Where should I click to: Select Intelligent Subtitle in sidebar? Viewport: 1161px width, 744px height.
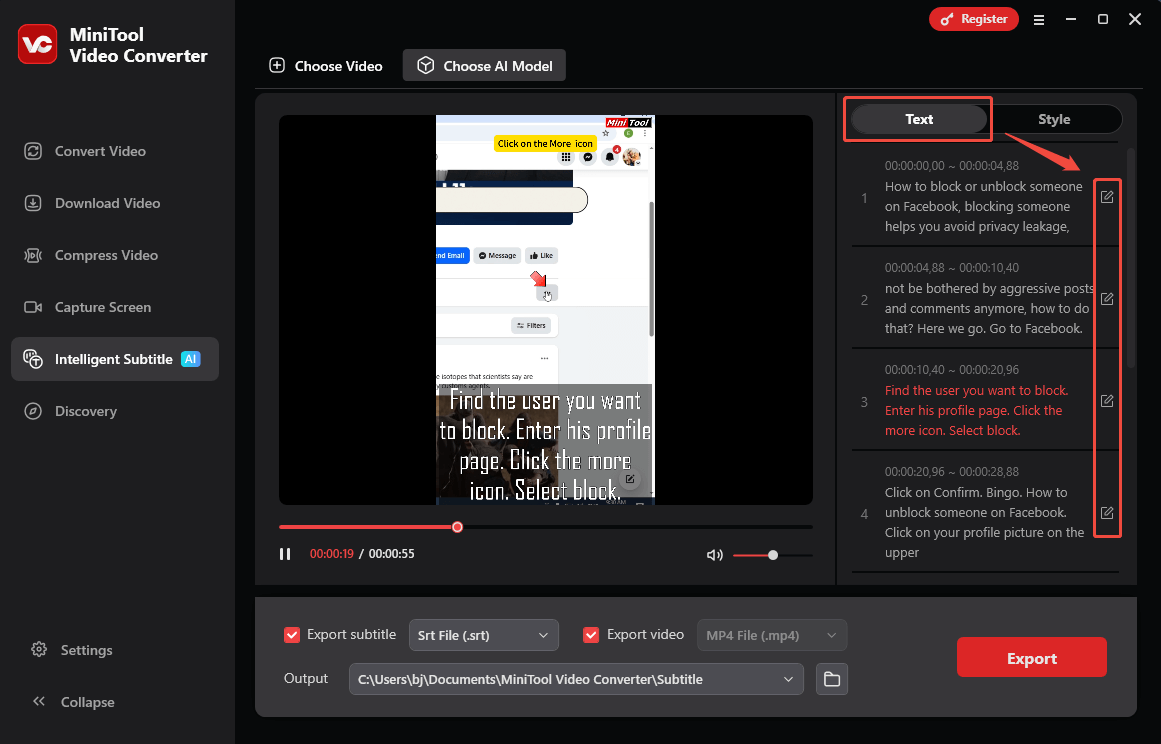115,359
